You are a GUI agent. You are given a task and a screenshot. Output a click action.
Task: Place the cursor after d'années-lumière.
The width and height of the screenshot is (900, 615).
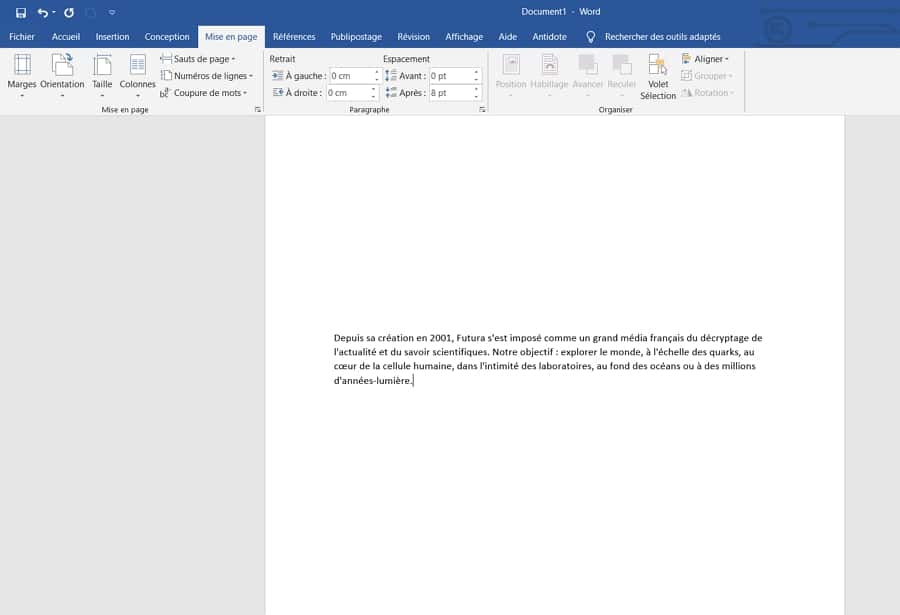point(413,380)
